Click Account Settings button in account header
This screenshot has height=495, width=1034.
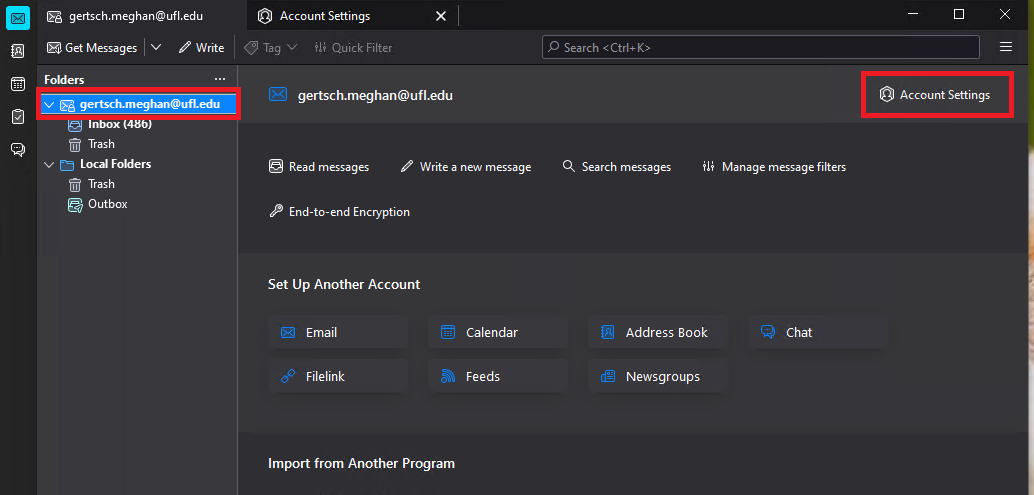coord(936,95)
